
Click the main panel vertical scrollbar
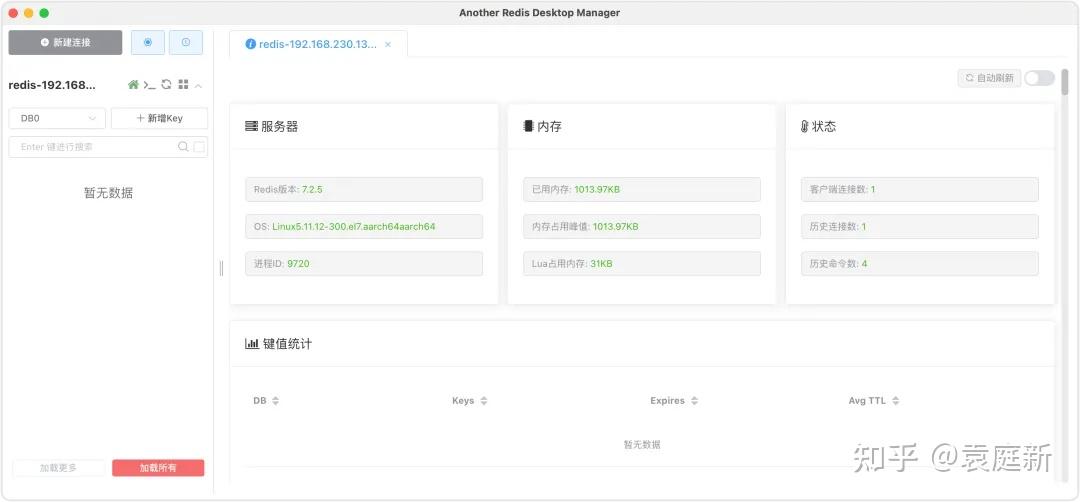coord(1065,81)
